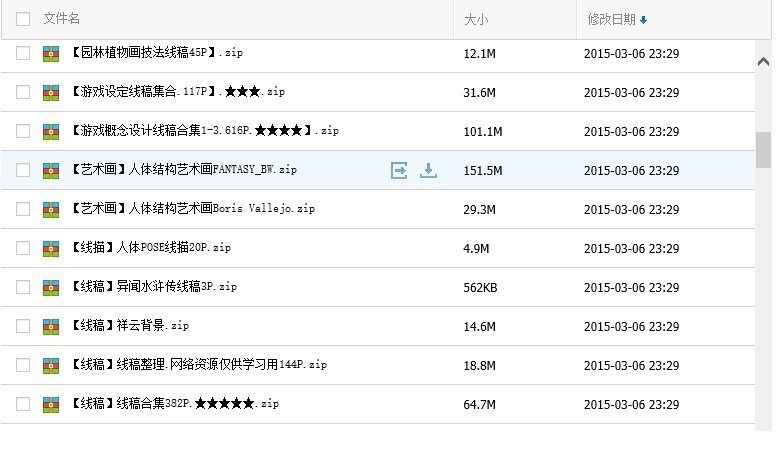The width and height of the screenshot is (780, 454).
Task: Click the 12.1M size value
Action: (x=480, y=54)
